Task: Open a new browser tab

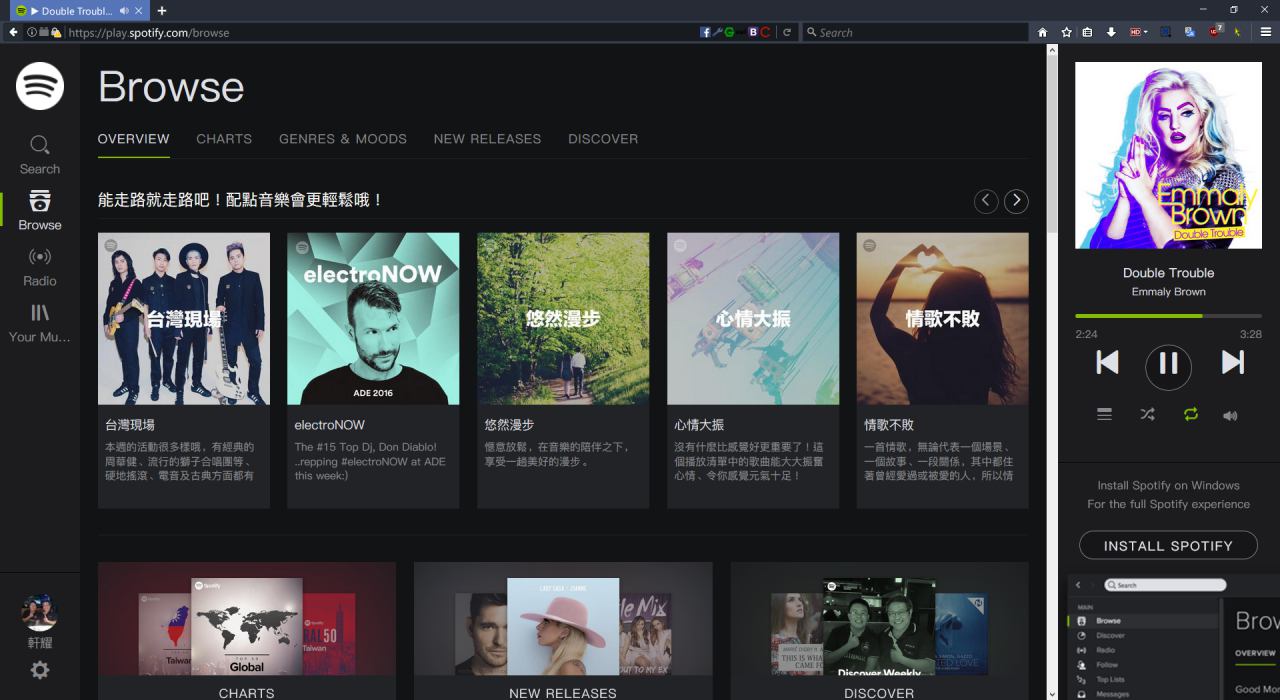Action: click(162, 11)
